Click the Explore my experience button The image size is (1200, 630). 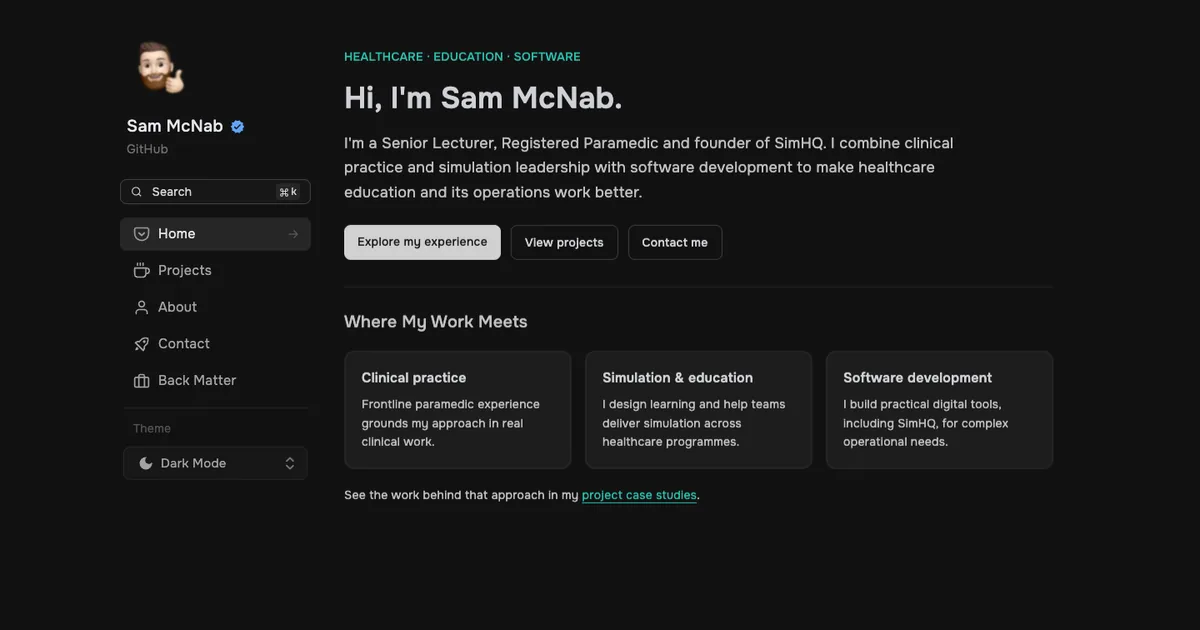click(x=422, y=242)
